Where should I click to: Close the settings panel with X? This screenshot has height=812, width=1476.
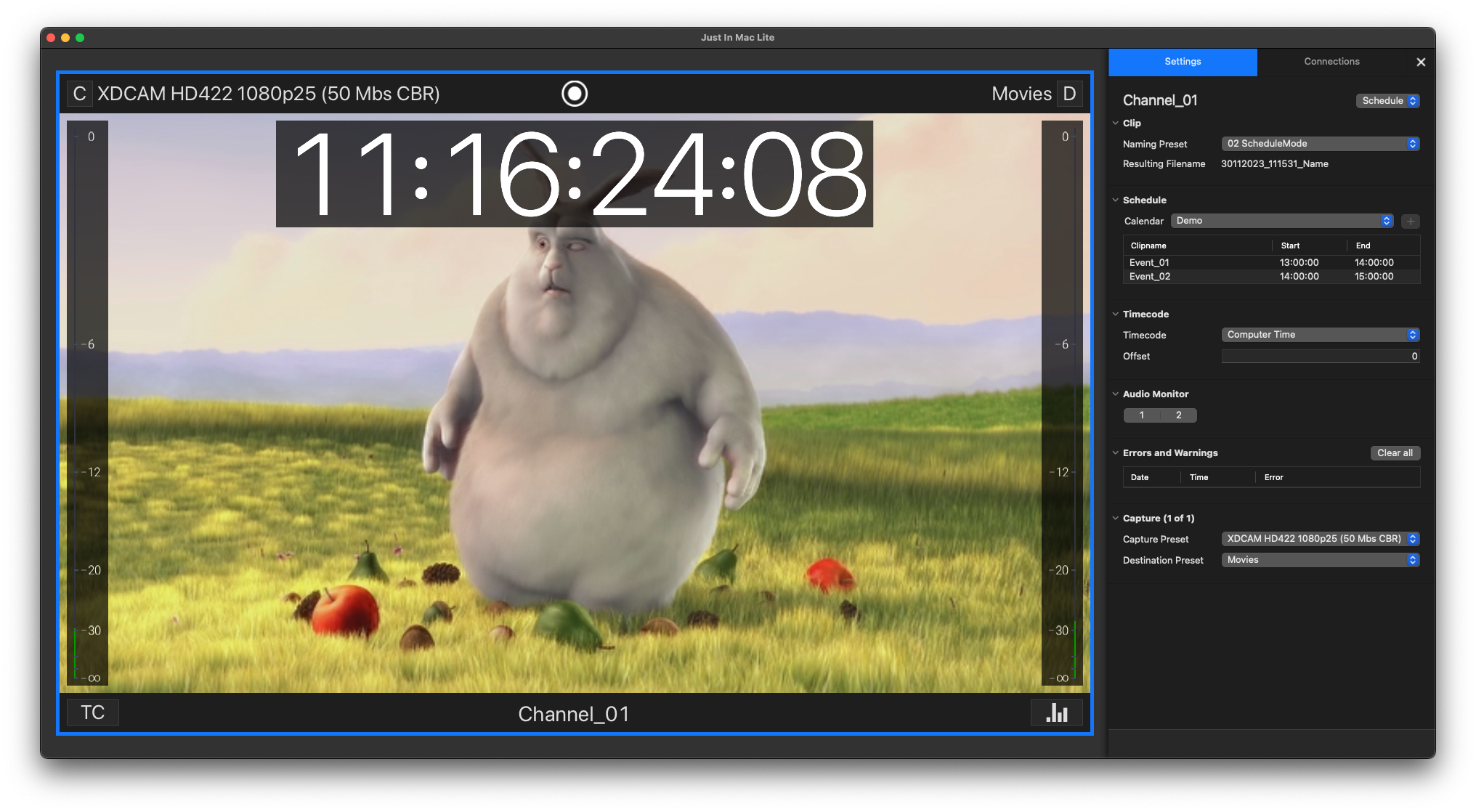(1421, 62)
